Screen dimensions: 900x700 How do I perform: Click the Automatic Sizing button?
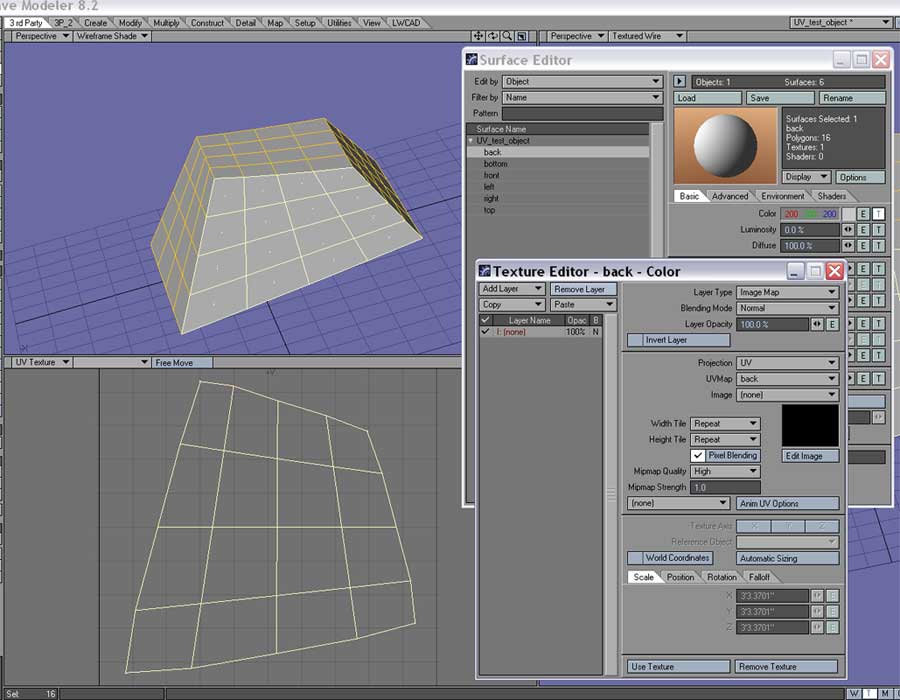(788, 558)
